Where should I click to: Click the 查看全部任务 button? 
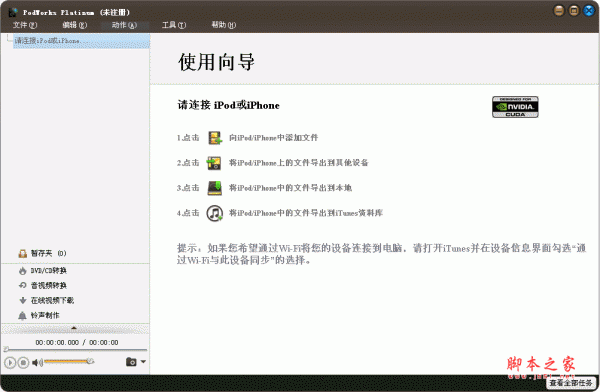pos(571,382)
